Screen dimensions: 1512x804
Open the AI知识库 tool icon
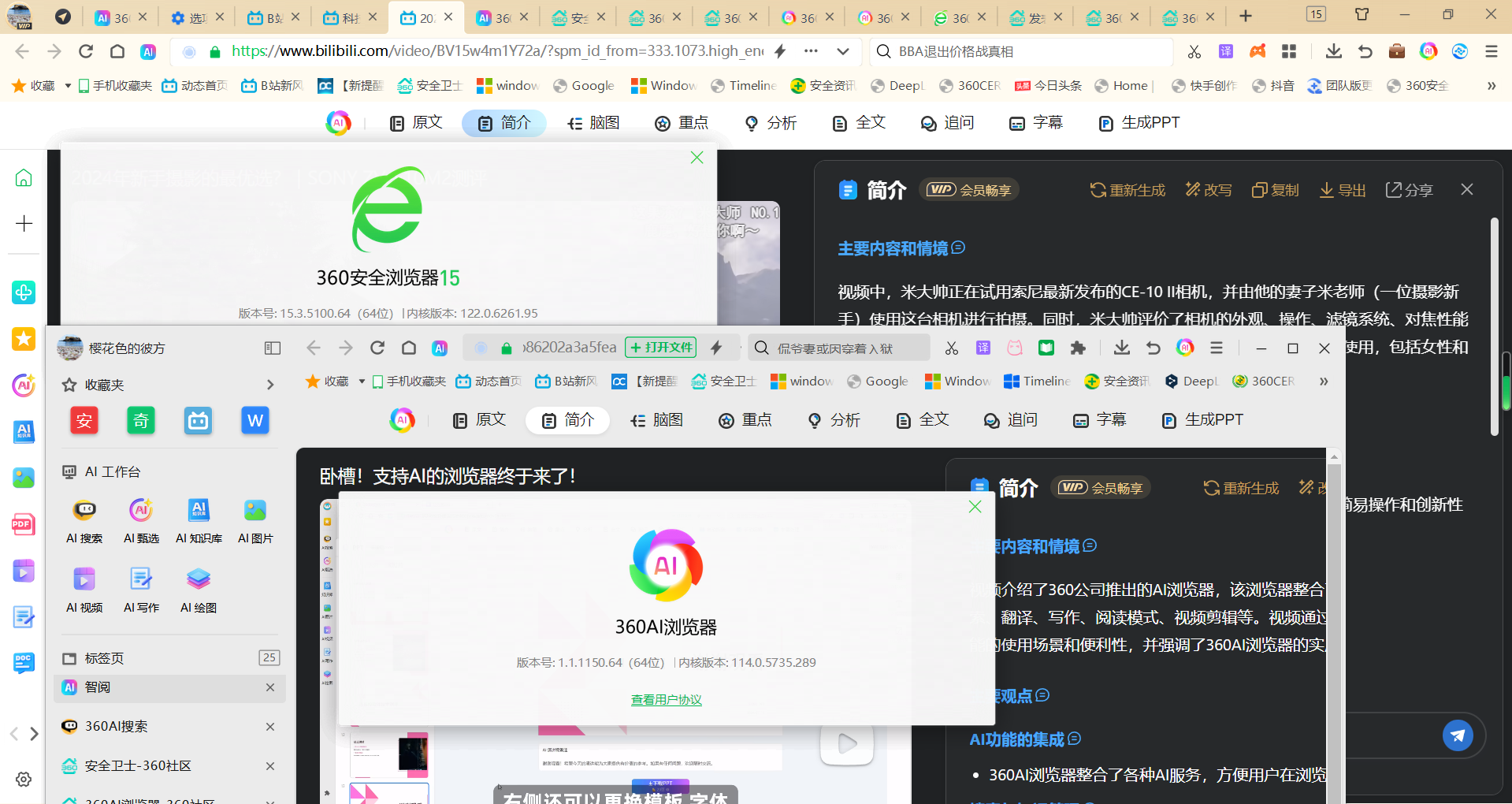pyautogui.click(x=199, y=520)
